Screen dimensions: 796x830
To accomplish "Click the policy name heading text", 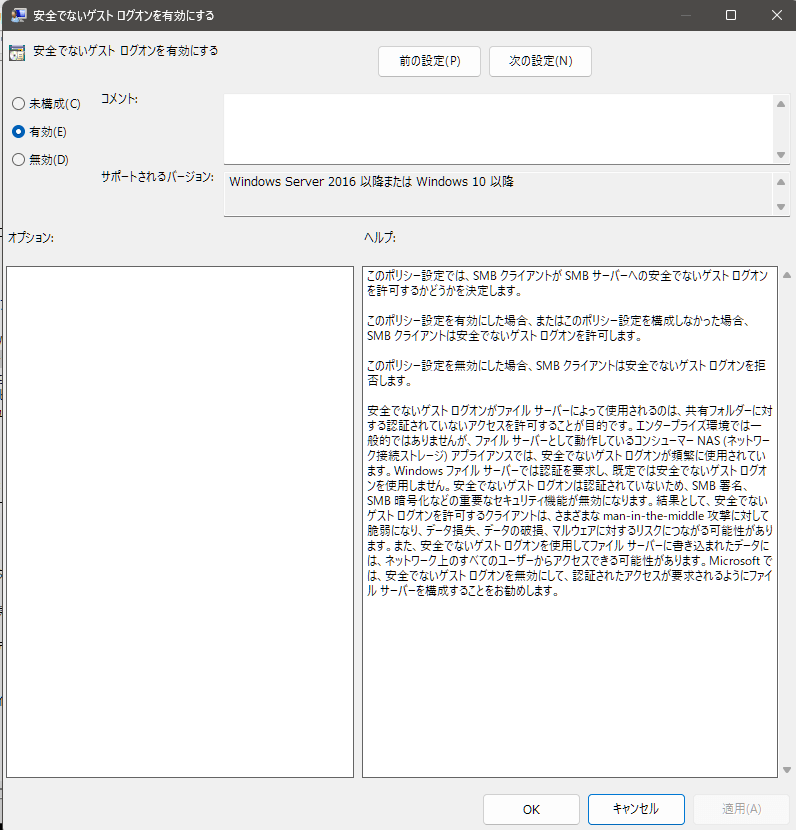I will pos(125,51).
